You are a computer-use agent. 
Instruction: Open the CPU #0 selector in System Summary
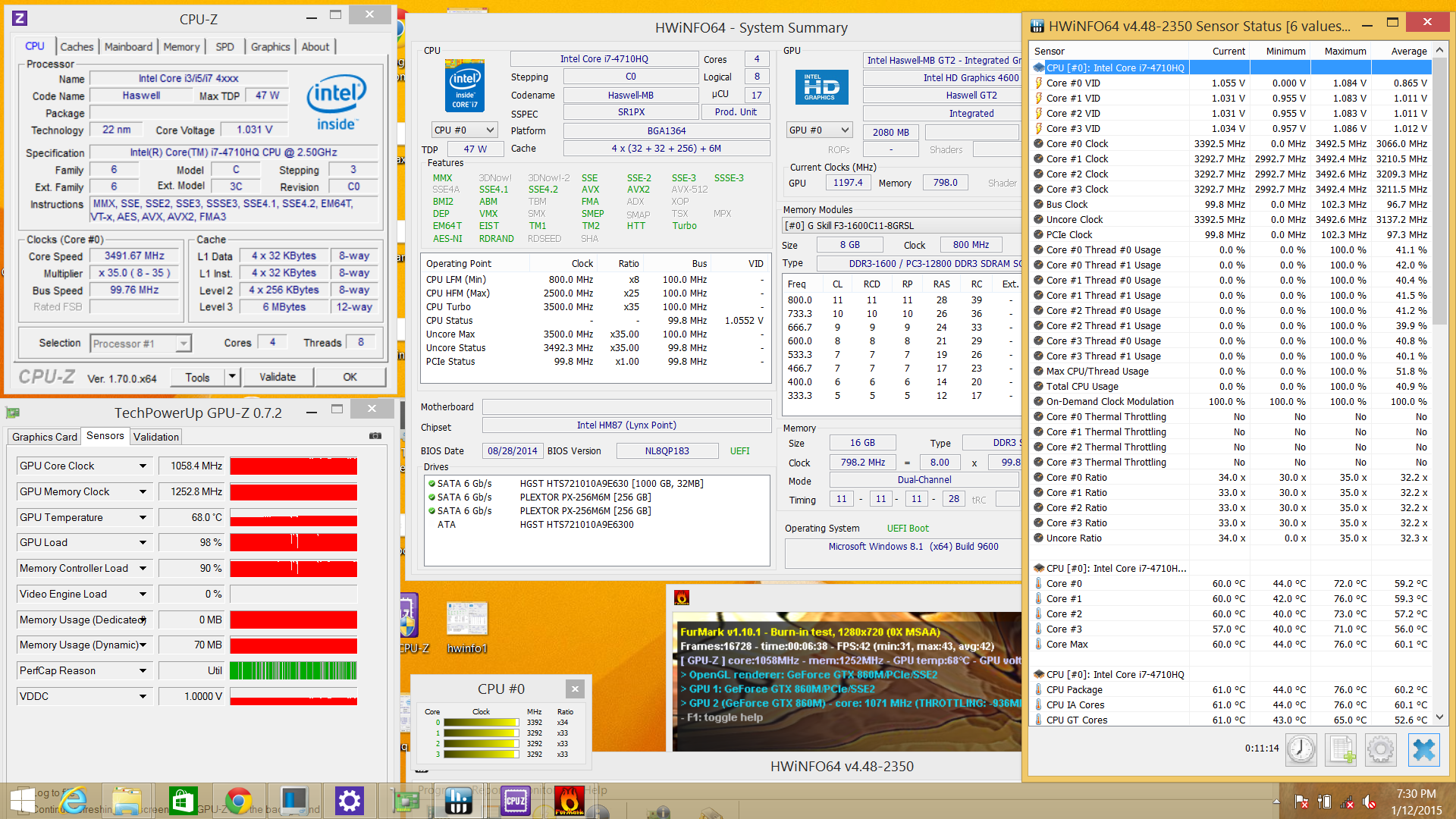tap(464, 130)
